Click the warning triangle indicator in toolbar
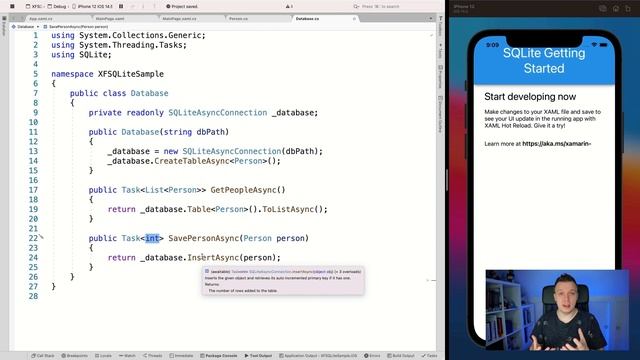Image resolution: width=640 pixels, height=360 pixels. 289,7
